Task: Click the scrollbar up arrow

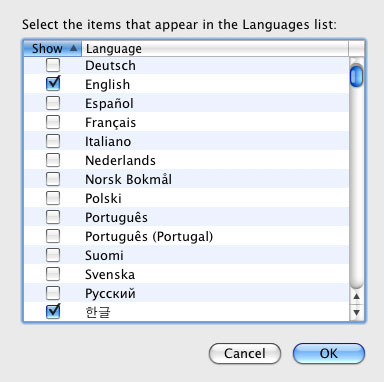Action: pyautogui.click(x=357, y=296)
